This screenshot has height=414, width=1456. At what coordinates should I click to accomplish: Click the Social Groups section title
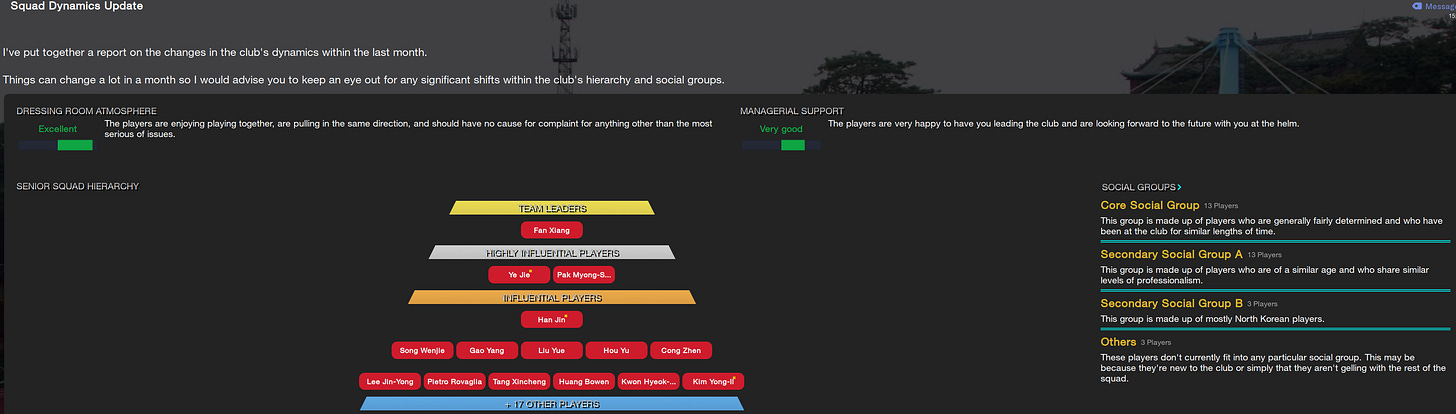(x=1138, y=187)
